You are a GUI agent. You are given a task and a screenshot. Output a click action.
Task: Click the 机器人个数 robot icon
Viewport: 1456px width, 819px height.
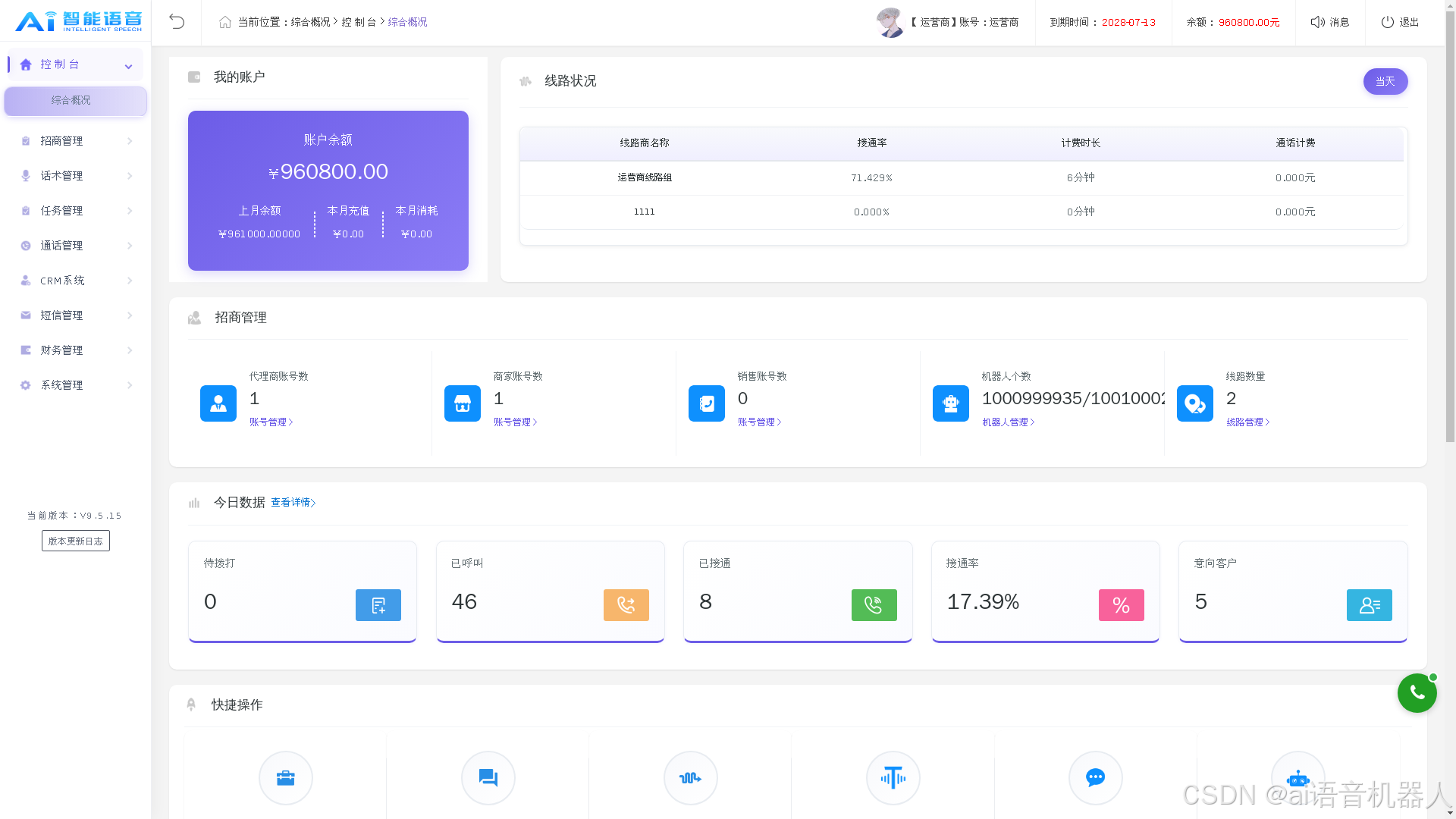(x=951, y=403)
